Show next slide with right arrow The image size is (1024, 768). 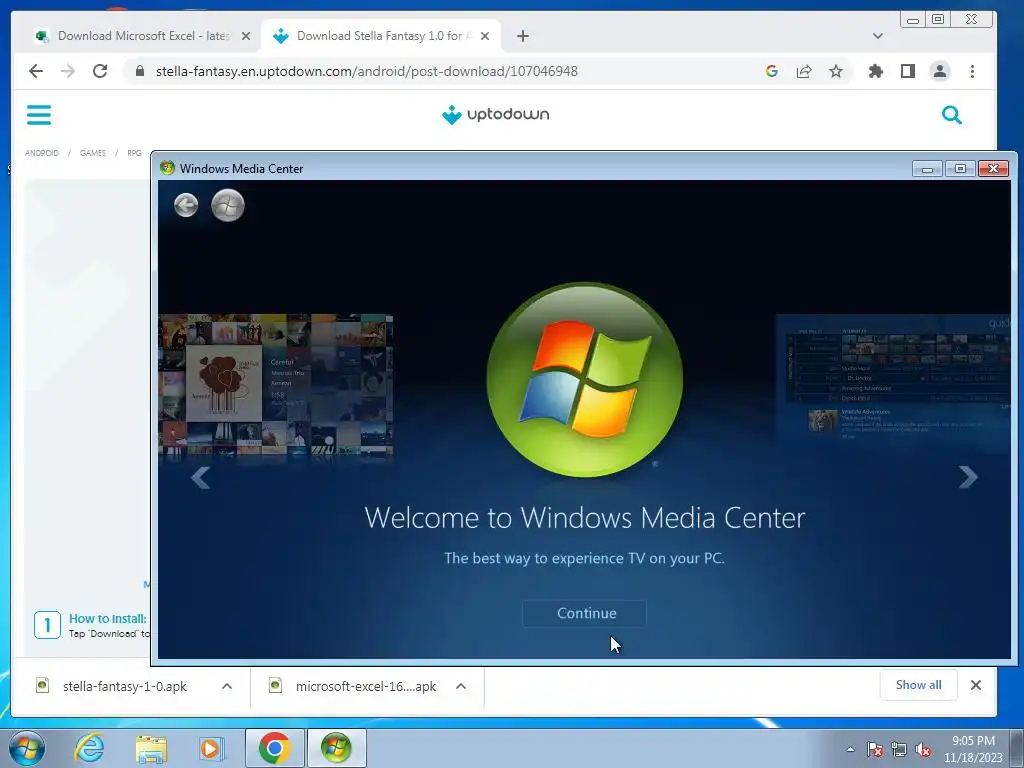(x=968, y=477)
